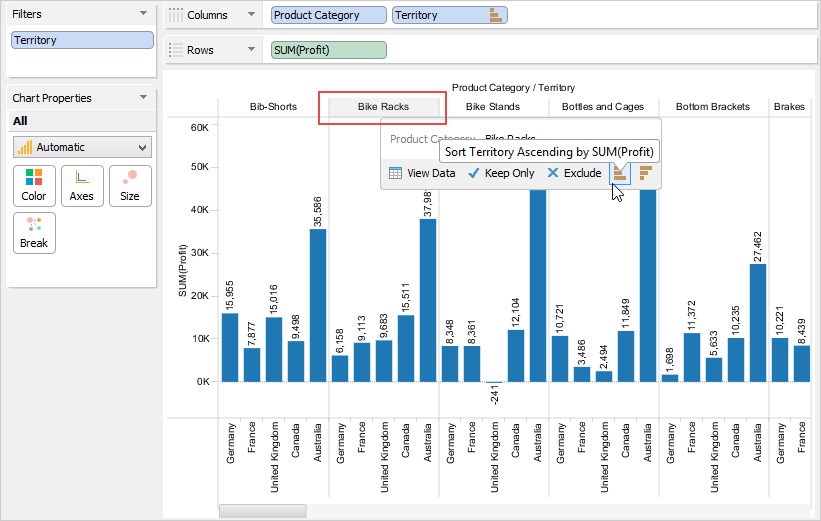821x521 pixels.
Task: Open the Color chart property
Action: tap(34, 186)
